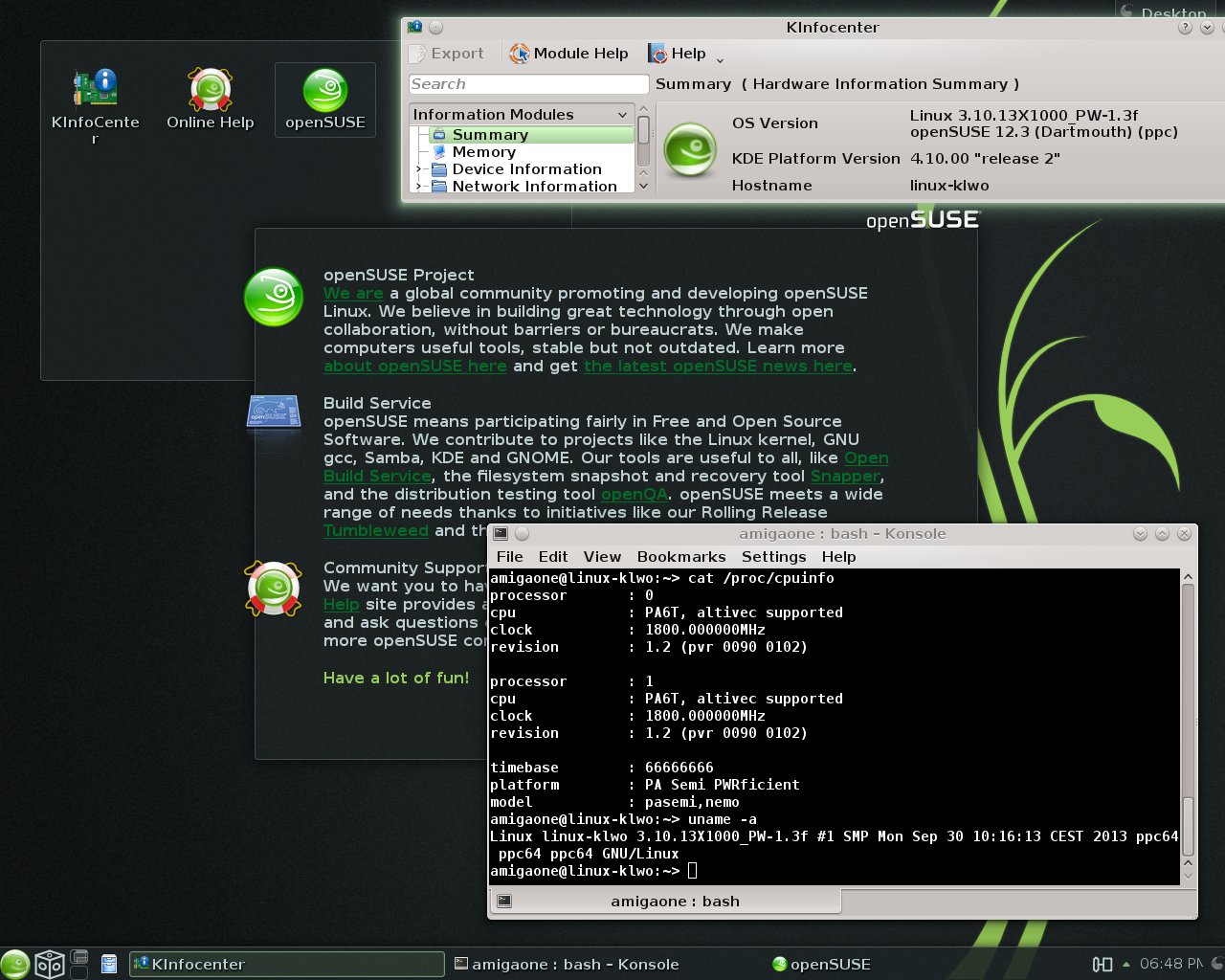Viewport: 1225px width, 980px height.
Task: Click the Build Service blueprint icon
Action: pos(274,412)
